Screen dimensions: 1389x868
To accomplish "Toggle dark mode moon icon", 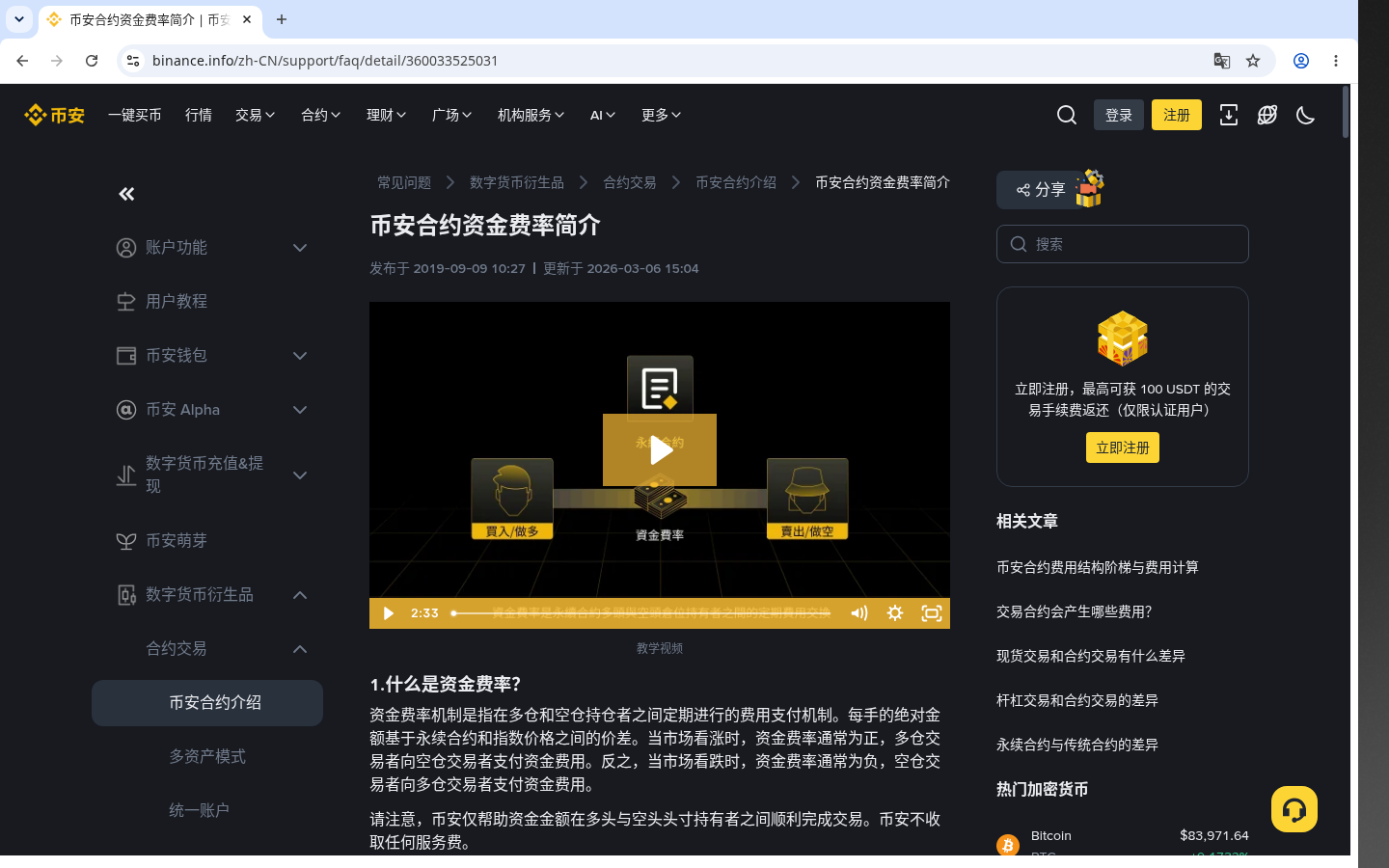I will click(x=1306, y=115).
